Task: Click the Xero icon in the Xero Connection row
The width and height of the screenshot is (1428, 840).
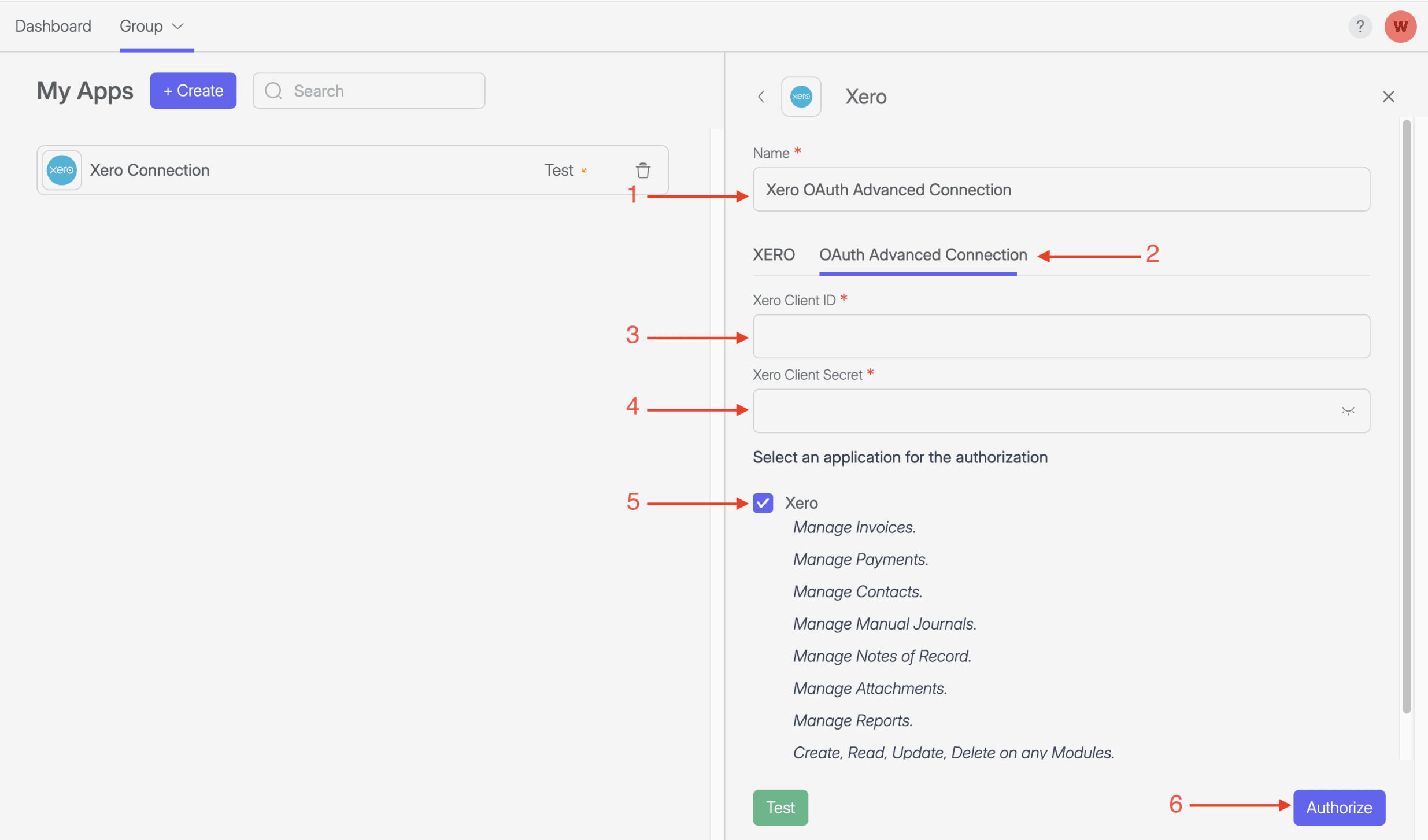Action: coord(61,170)
